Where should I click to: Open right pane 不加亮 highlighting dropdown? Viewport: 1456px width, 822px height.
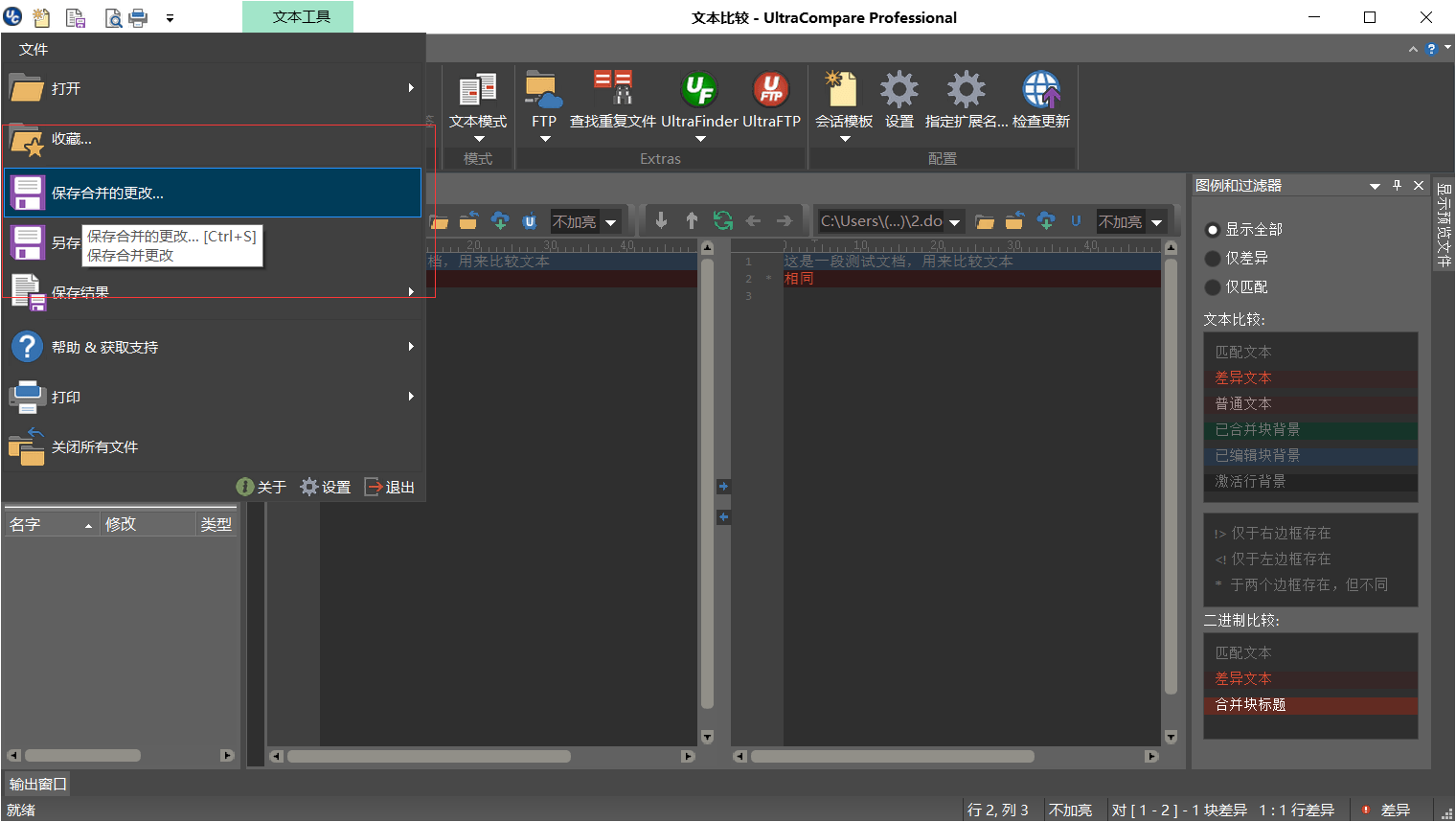point(1157,222)
